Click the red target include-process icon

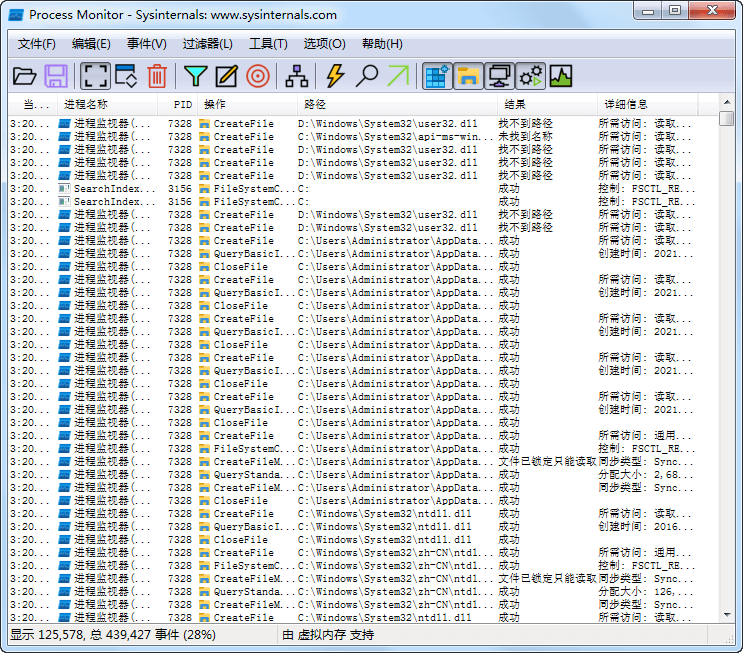pos(257,75)
